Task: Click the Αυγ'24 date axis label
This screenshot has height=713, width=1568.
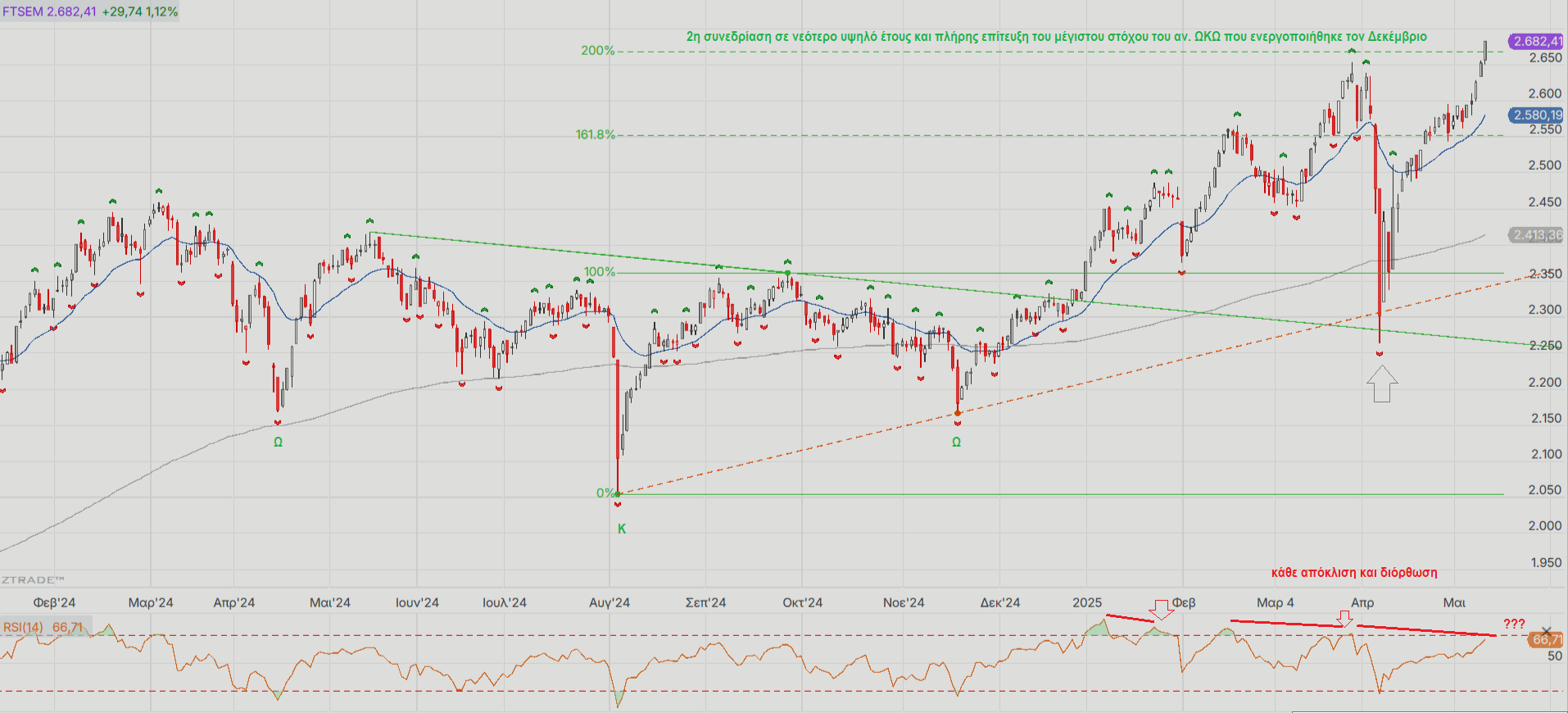Action: 610,602
